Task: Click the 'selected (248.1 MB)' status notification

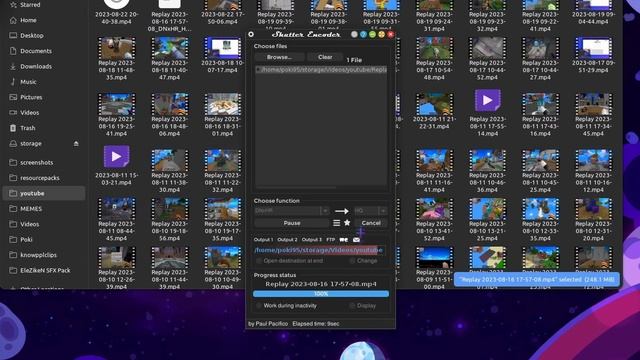Action: coord(537,280)
